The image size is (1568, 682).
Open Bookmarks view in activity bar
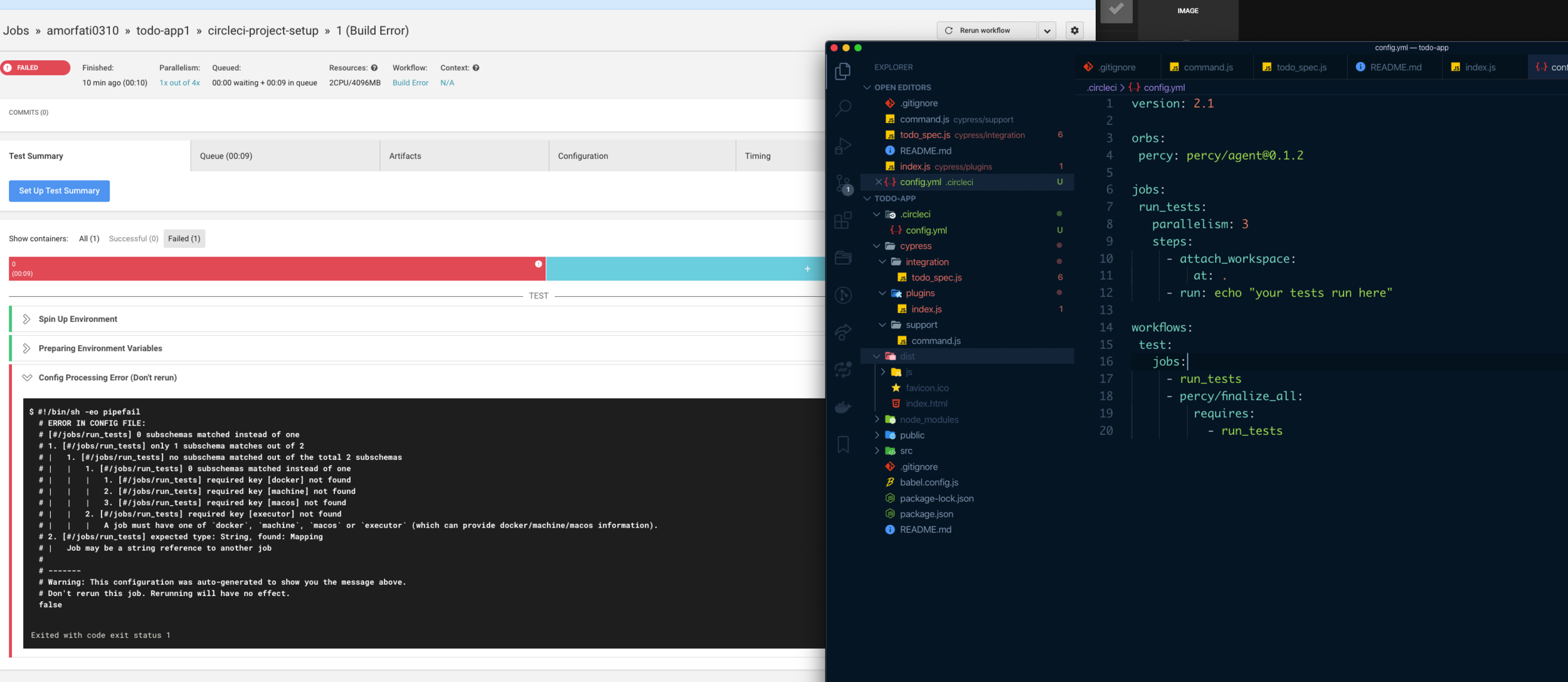pyautogui.click(x=844, y=444)
